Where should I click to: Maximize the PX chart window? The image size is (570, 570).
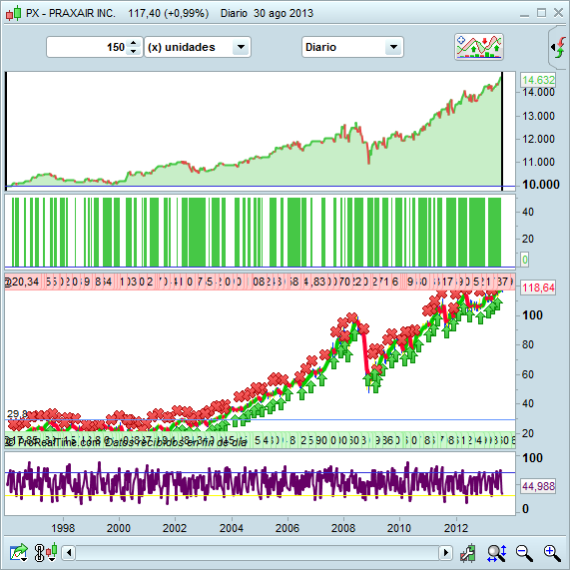(x=541, y=13)
